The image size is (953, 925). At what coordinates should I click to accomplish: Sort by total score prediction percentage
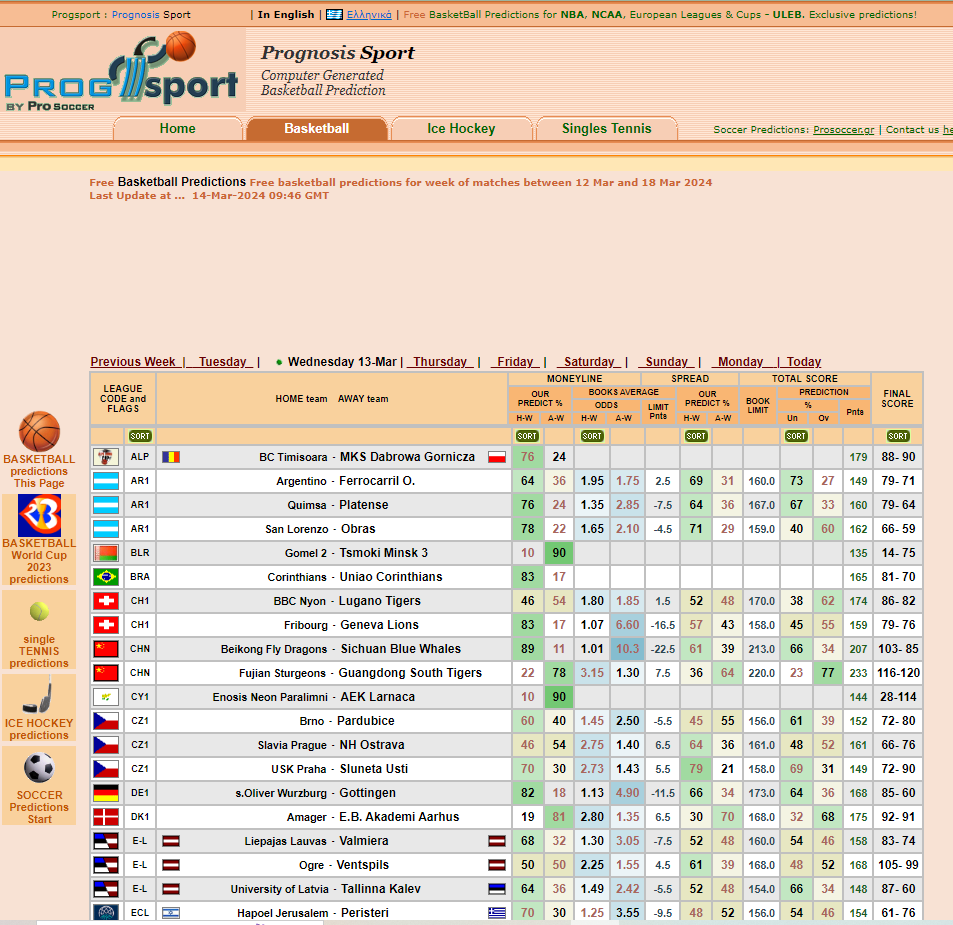(x=796, y=436)
